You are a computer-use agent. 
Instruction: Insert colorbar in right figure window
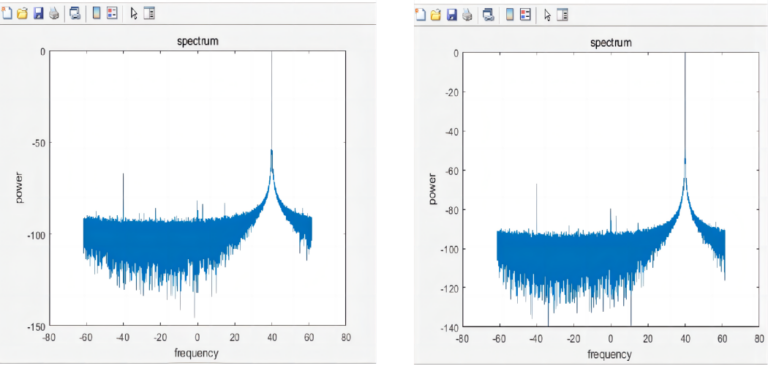click(510, 15)
